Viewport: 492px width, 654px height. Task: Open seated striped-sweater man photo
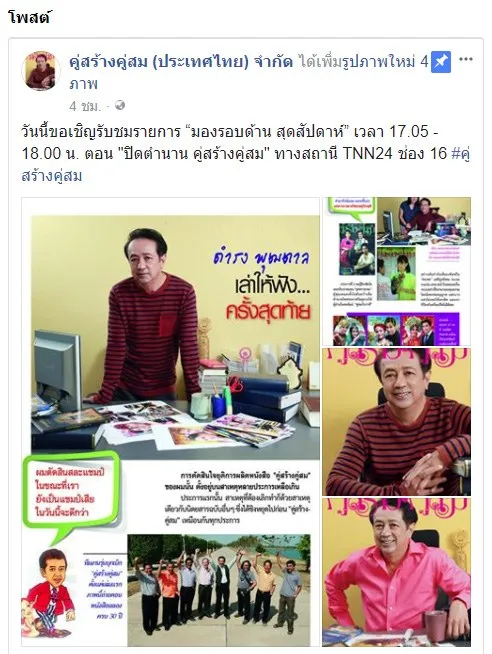click(397, 422)
